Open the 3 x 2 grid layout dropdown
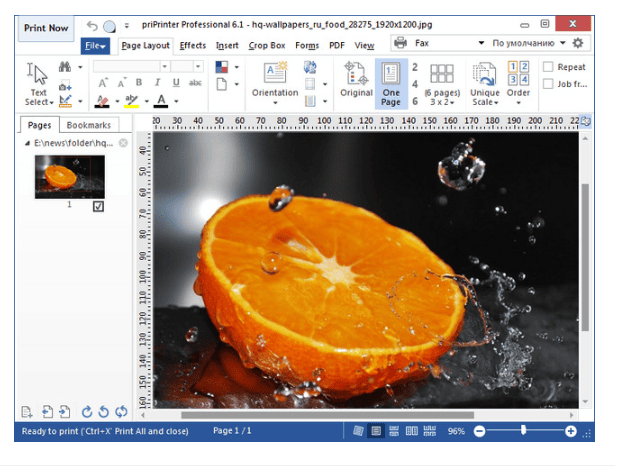 click(x=442, y=84)
